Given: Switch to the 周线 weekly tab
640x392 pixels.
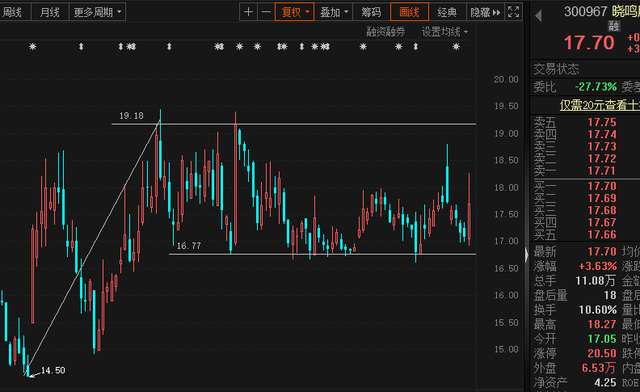Looking at the screenshot, I should [x=12, y=12].
